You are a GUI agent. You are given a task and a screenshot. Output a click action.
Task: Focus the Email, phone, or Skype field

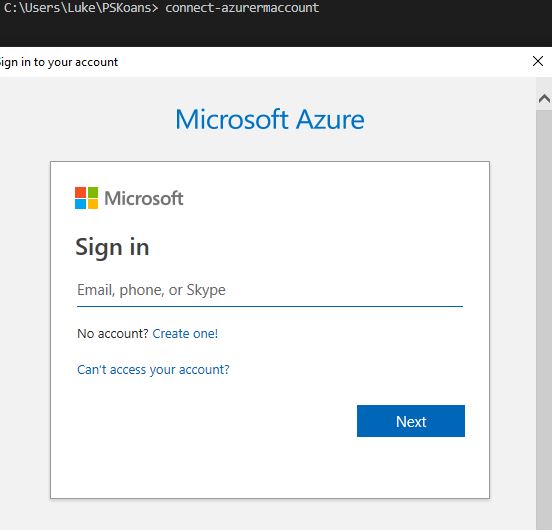(270, 291)
